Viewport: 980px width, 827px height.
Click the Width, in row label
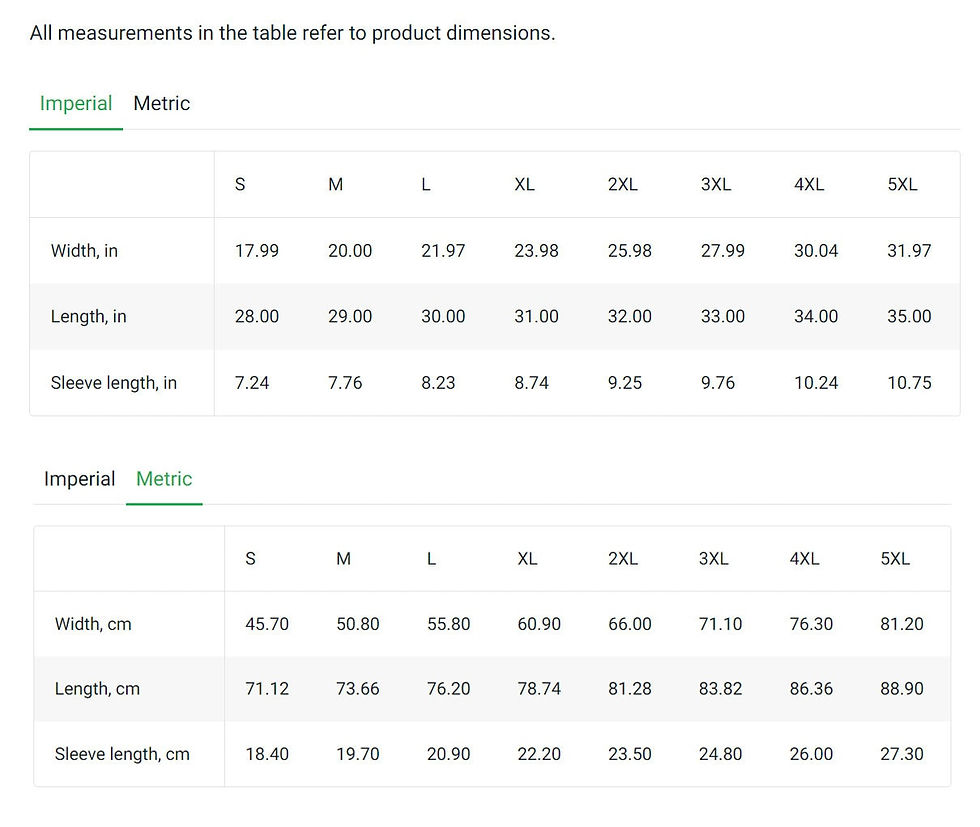(x=84, y=251)
